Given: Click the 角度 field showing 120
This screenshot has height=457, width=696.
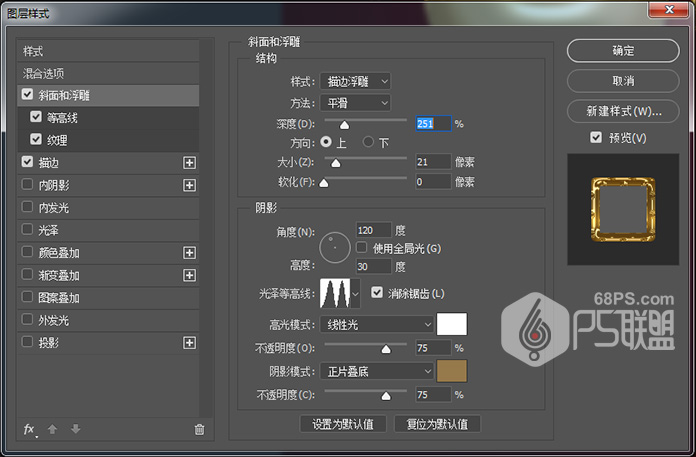Looking at the screenshot, I should [374, 230].
